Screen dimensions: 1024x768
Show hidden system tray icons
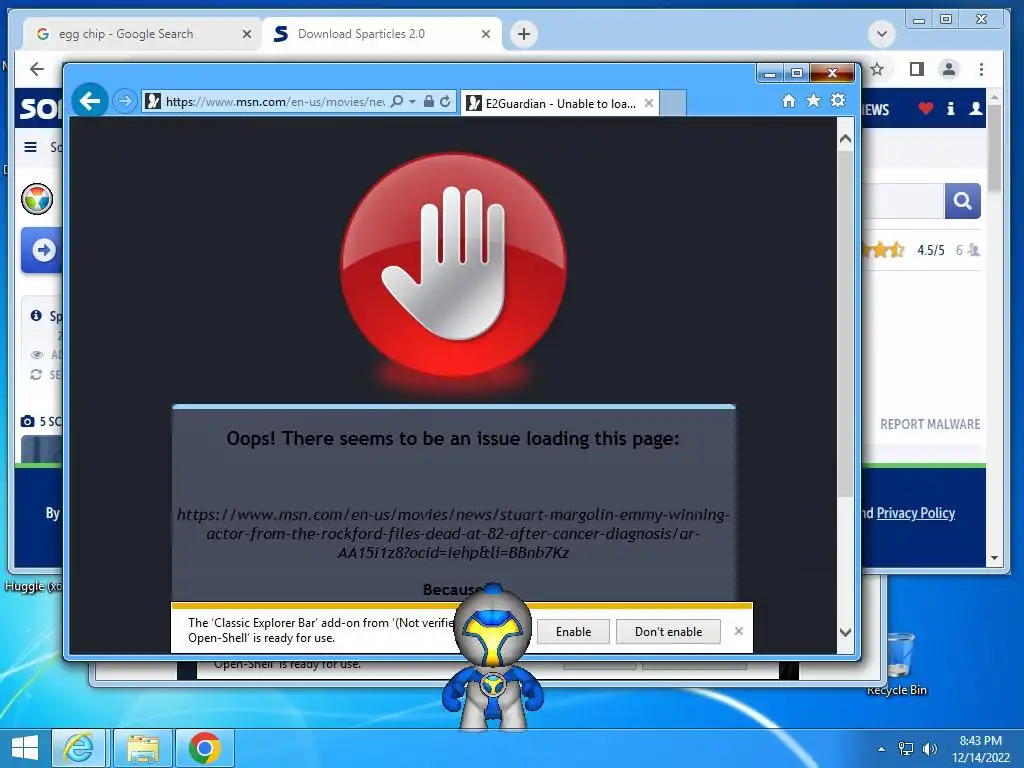pos(882,749)
